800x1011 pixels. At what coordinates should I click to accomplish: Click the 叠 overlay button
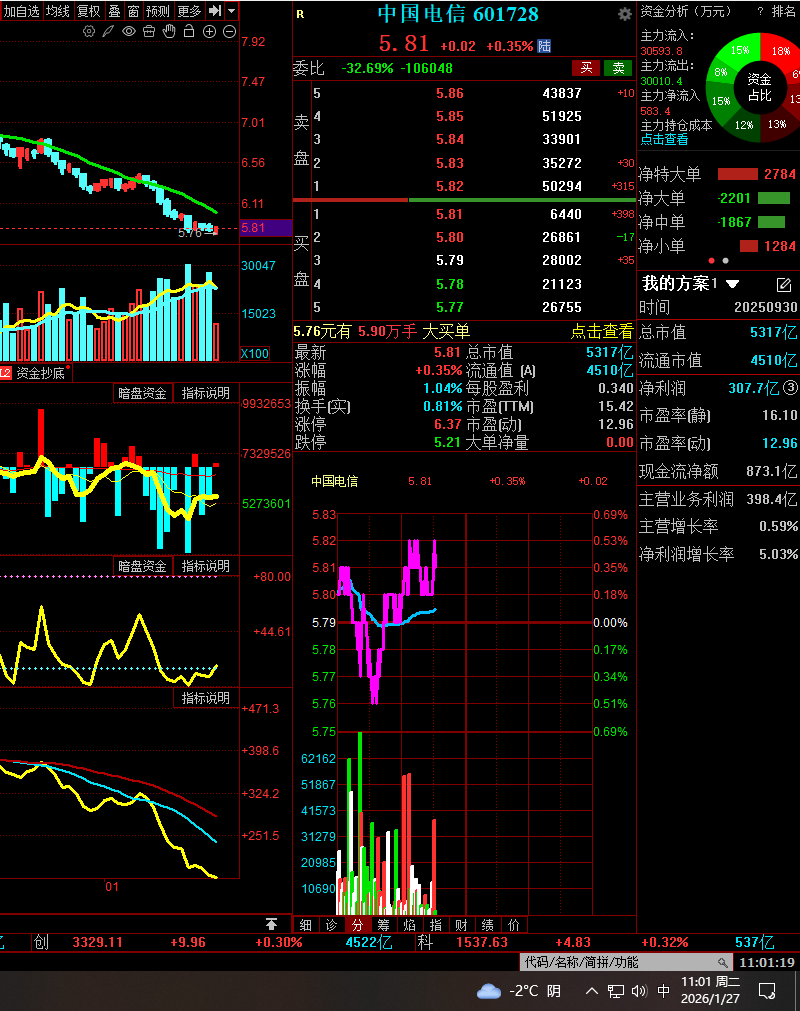pyautogui.click(x=114, y=10)
